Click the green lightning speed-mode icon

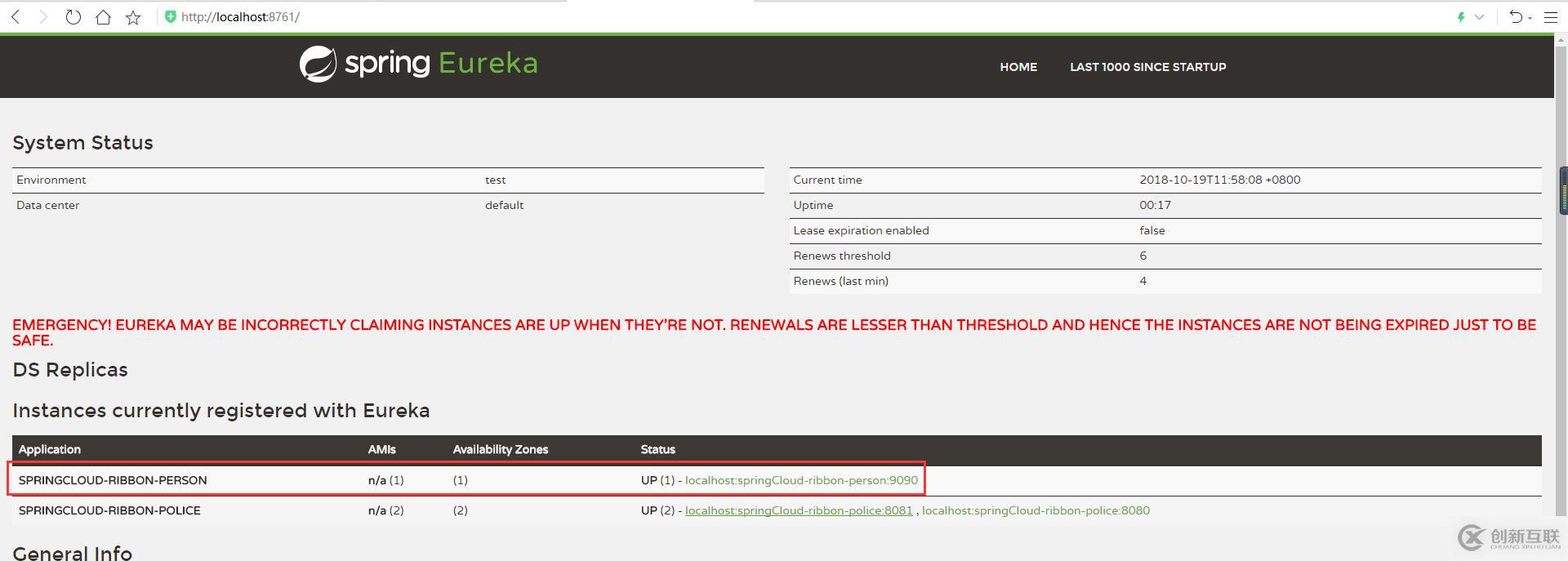click(x=1461, y=16)
